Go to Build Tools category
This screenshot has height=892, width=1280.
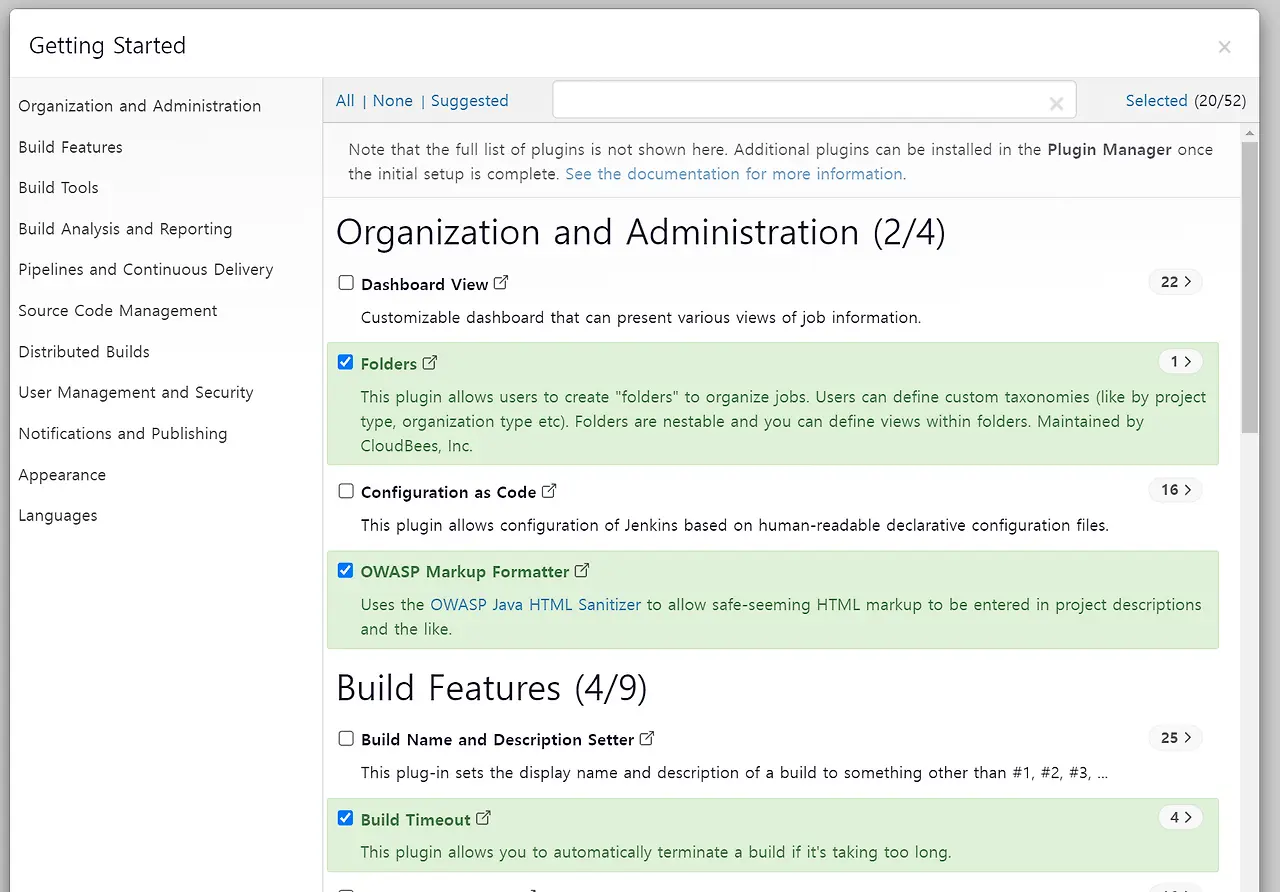click(58, 188)
